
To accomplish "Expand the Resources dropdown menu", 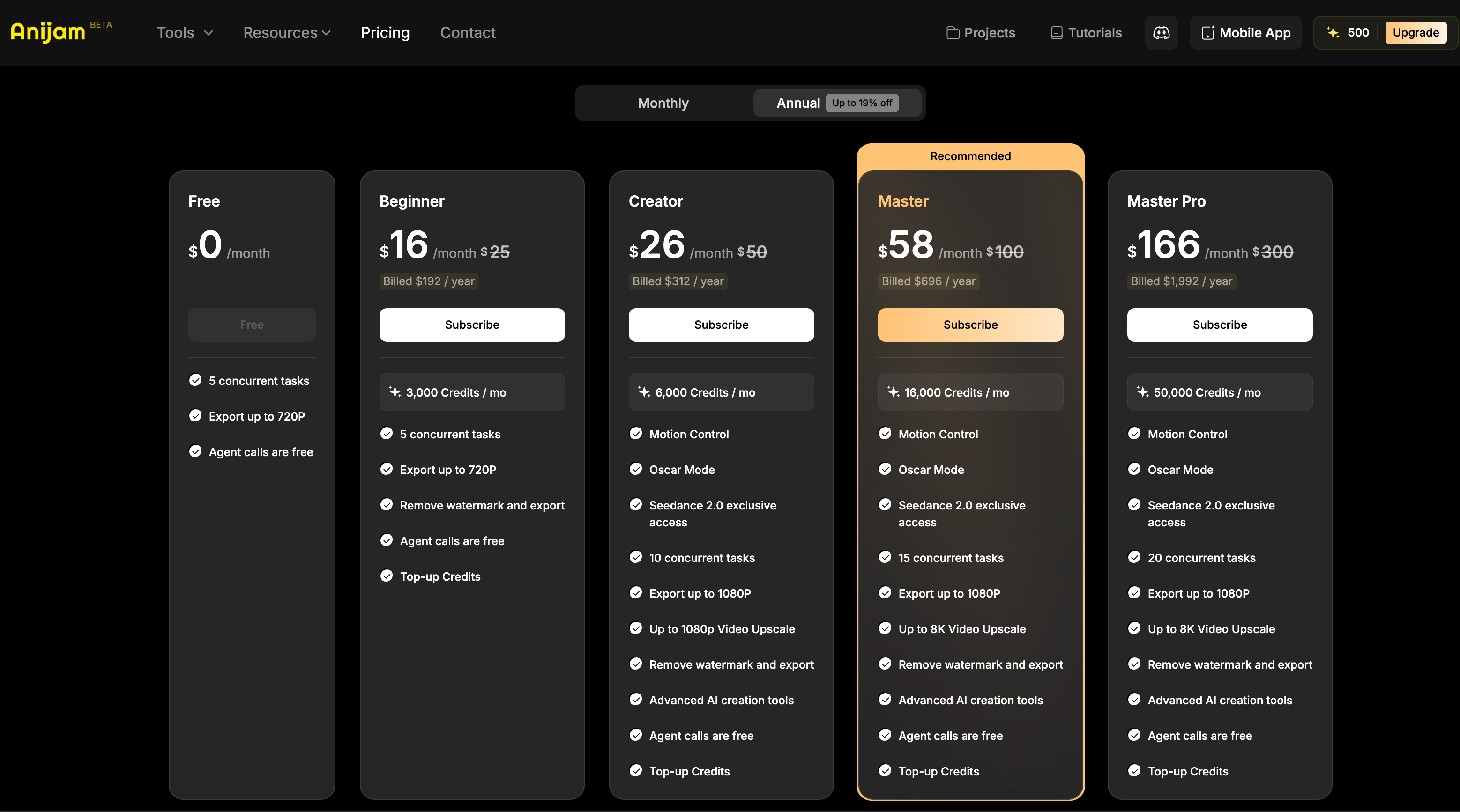I will click(287, 33).
